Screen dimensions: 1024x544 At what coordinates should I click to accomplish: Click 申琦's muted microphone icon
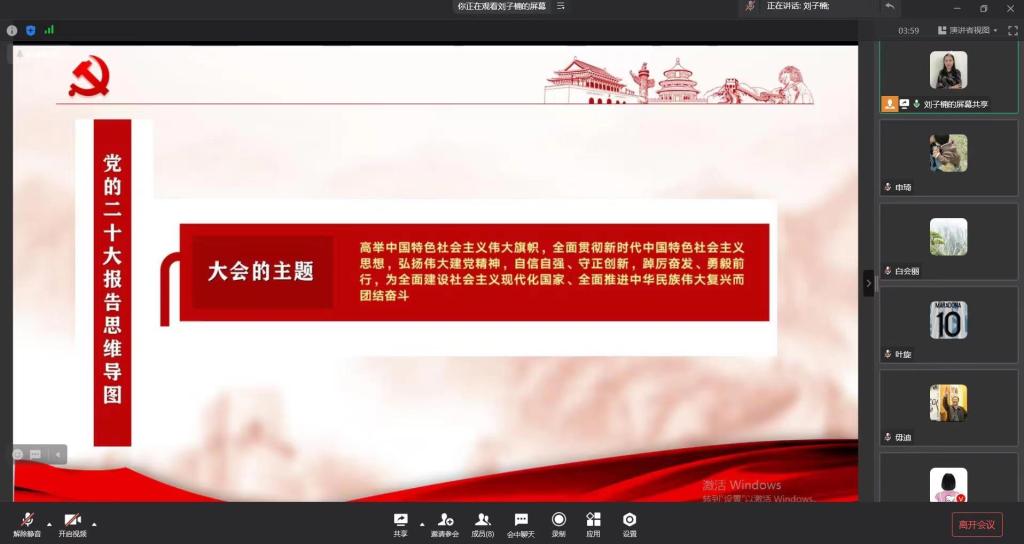point(888,187)
